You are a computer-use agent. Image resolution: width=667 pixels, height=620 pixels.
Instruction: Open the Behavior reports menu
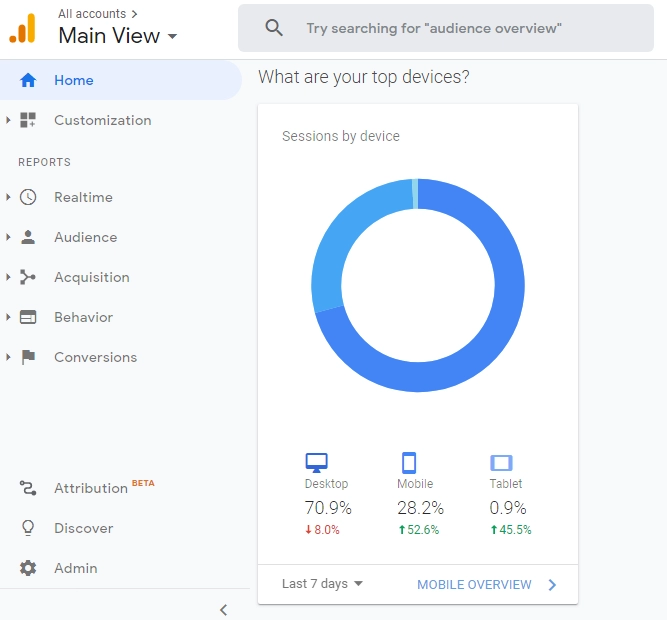[x=83, y=317]
